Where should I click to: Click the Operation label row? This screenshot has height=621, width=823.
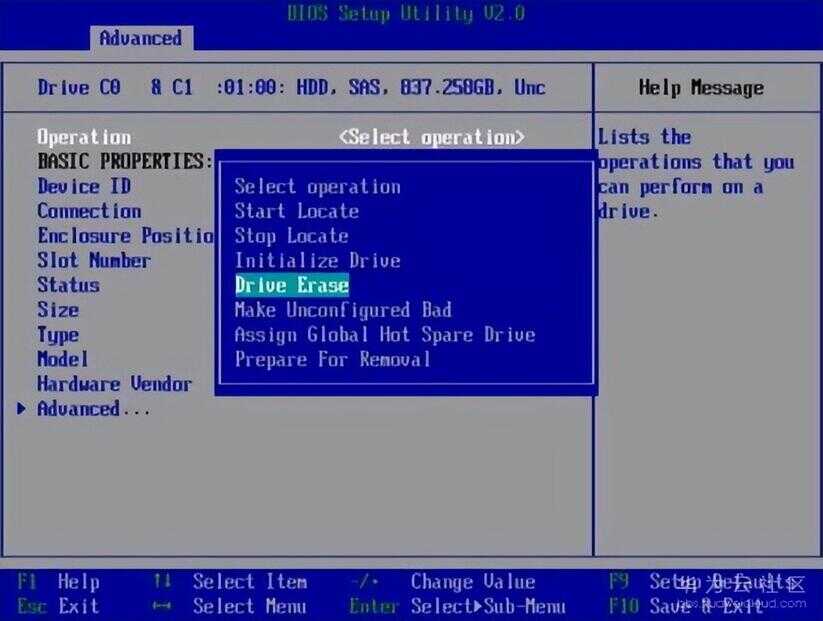[x=84, y=137]
